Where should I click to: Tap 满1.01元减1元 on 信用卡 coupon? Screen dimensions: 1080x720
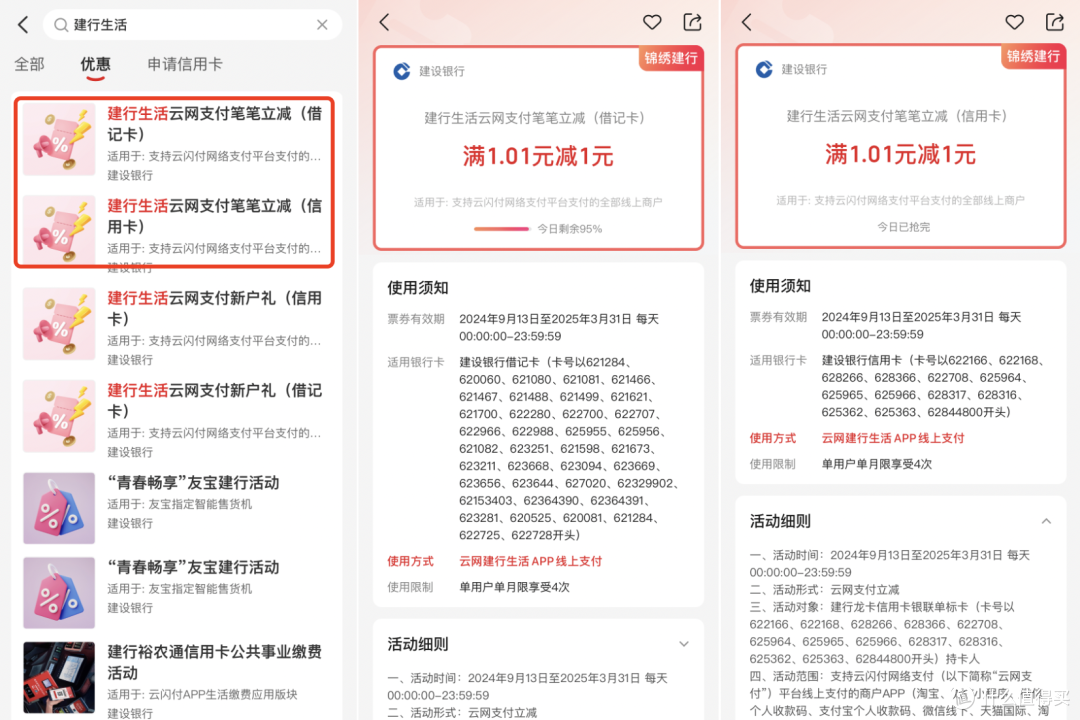(900, 155)
